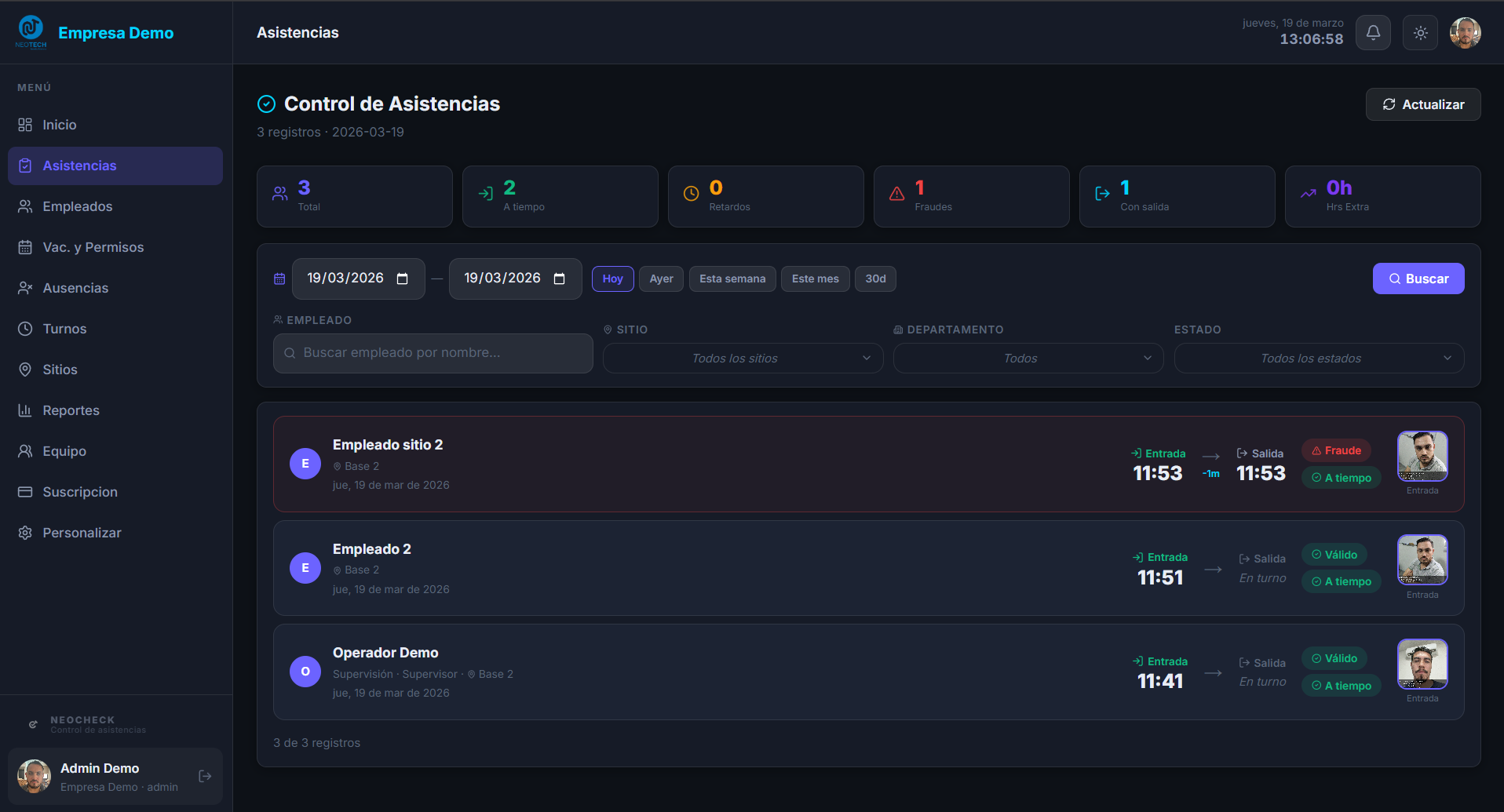The image size is (1504, 812).
Task: Go to Empleados in the sidebar
Action: [x=77, y=206]
